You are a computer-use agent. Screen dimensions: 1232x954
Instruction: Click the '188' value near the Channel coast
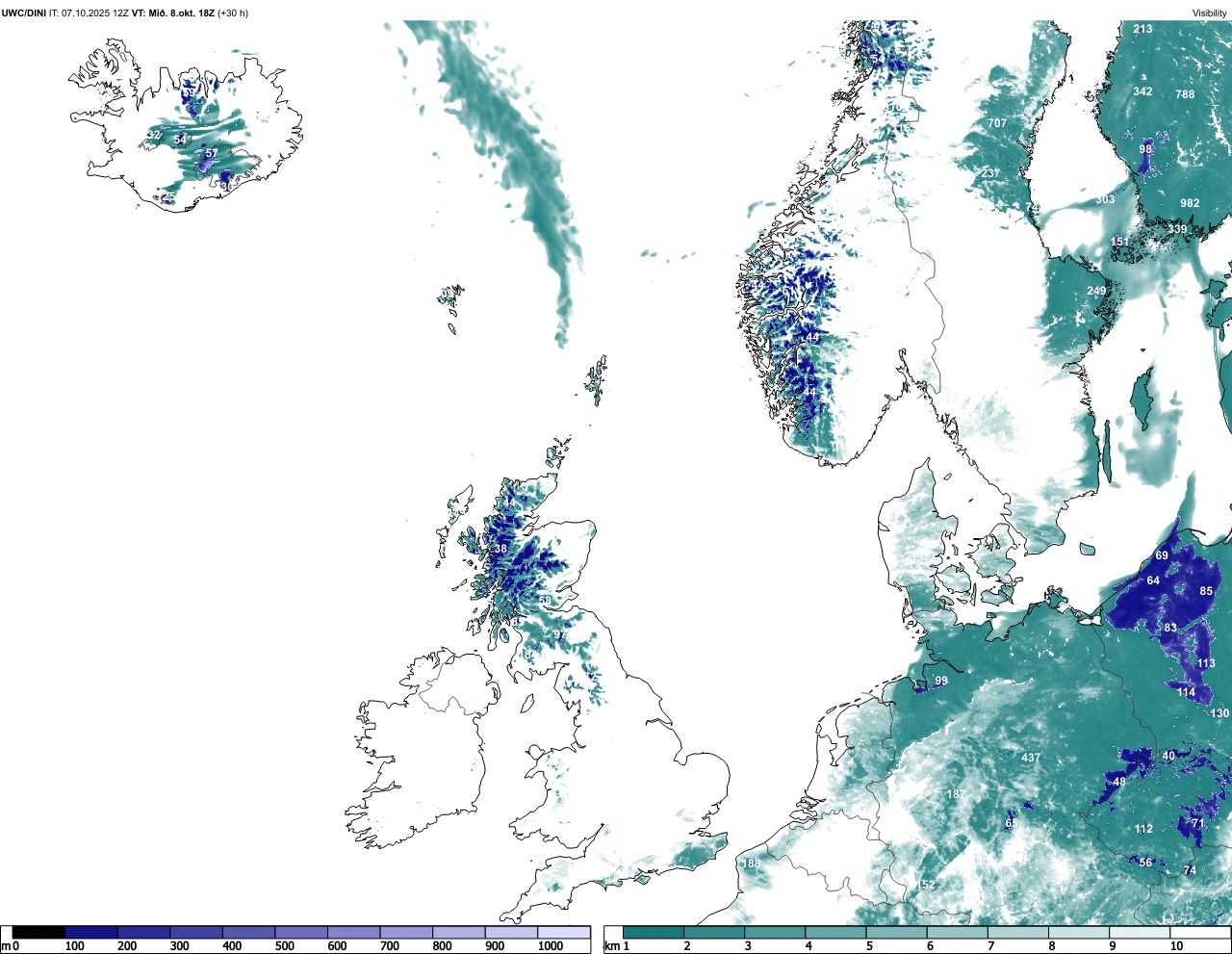pyautogui.click(x=751, y=864)
